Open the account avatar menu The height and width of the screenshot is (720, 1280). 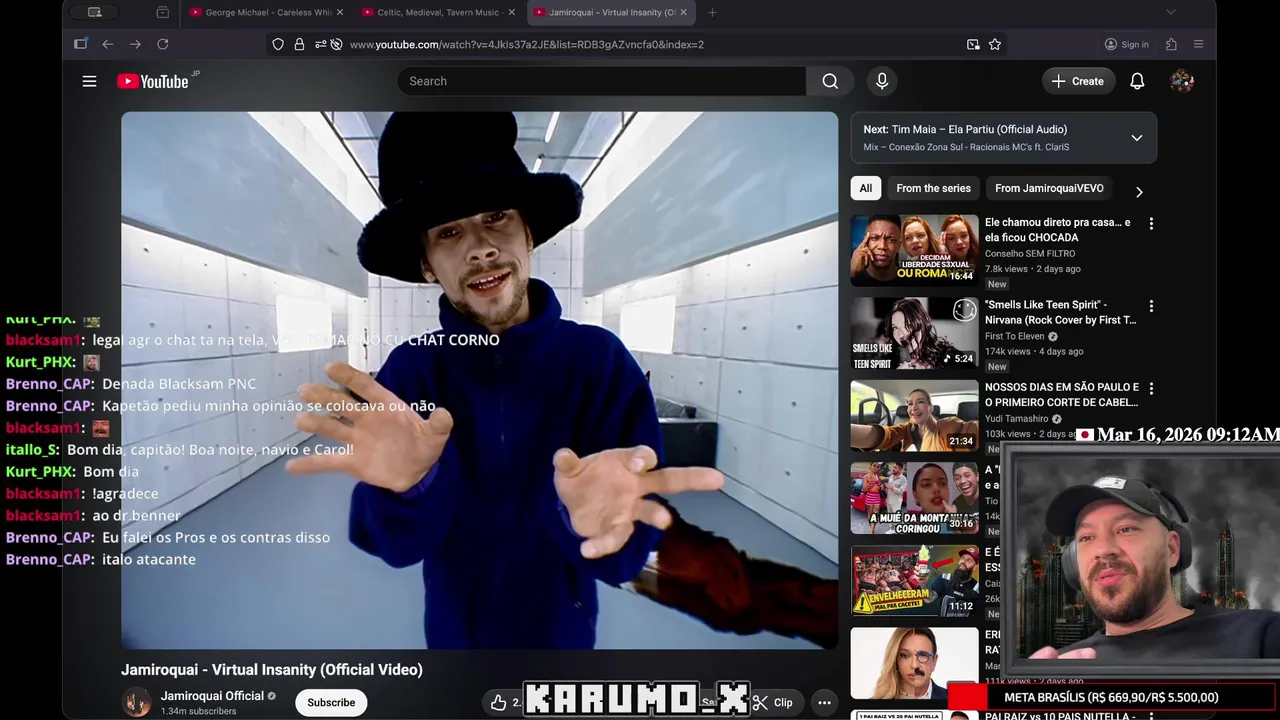[1182, 81]
